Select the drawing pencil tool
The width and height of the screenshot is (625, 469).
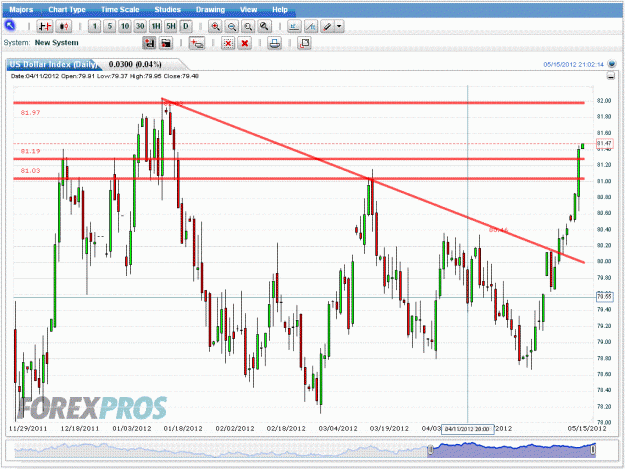coord(327,27)
